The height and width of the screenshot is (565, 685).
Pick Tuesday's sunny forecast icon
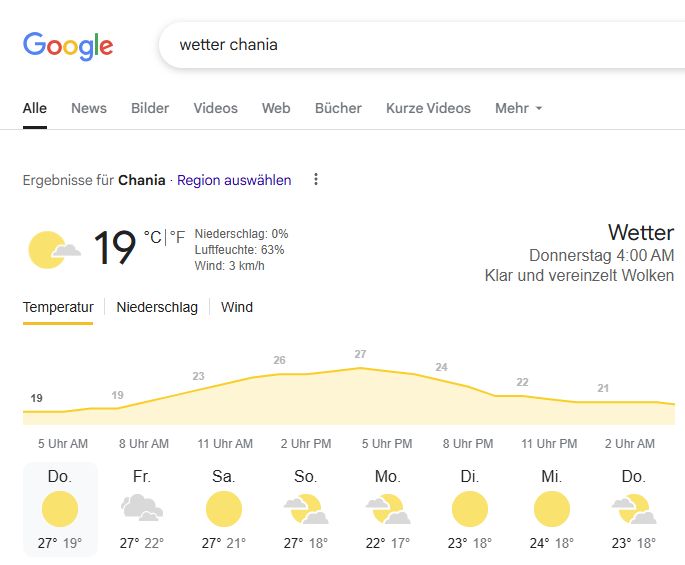tap(470, 509)
